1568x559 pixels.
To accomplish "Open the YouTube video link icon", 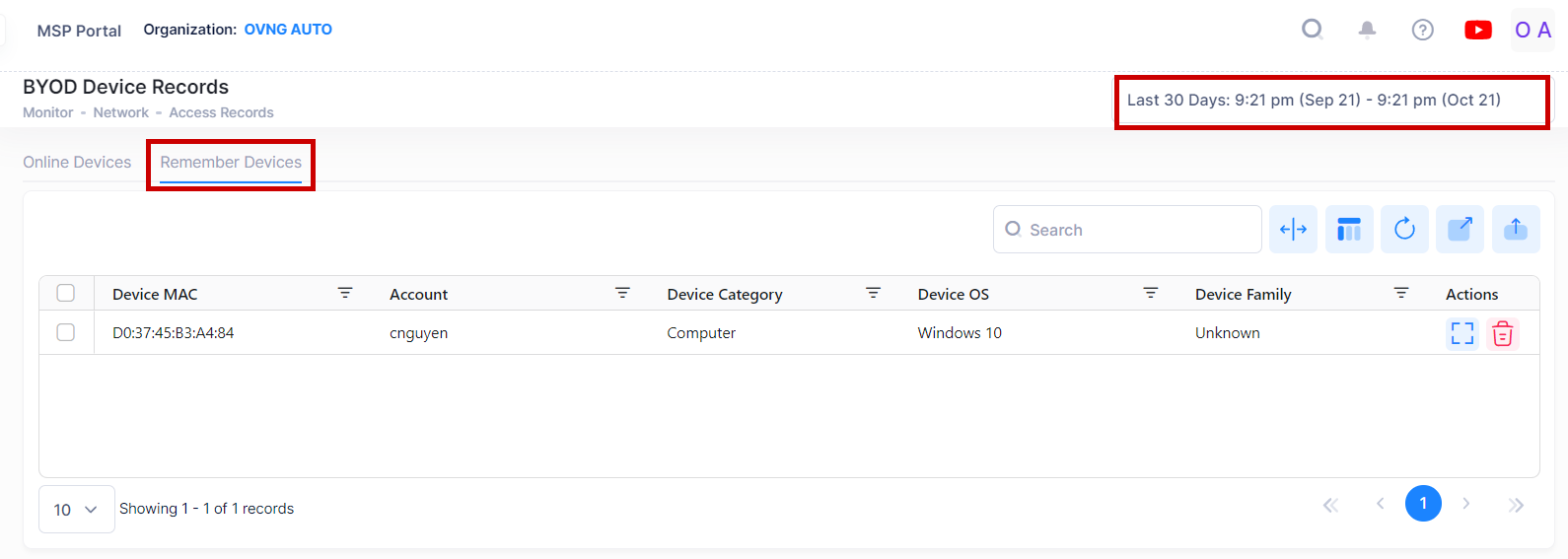I will [x=1477, y=30].
